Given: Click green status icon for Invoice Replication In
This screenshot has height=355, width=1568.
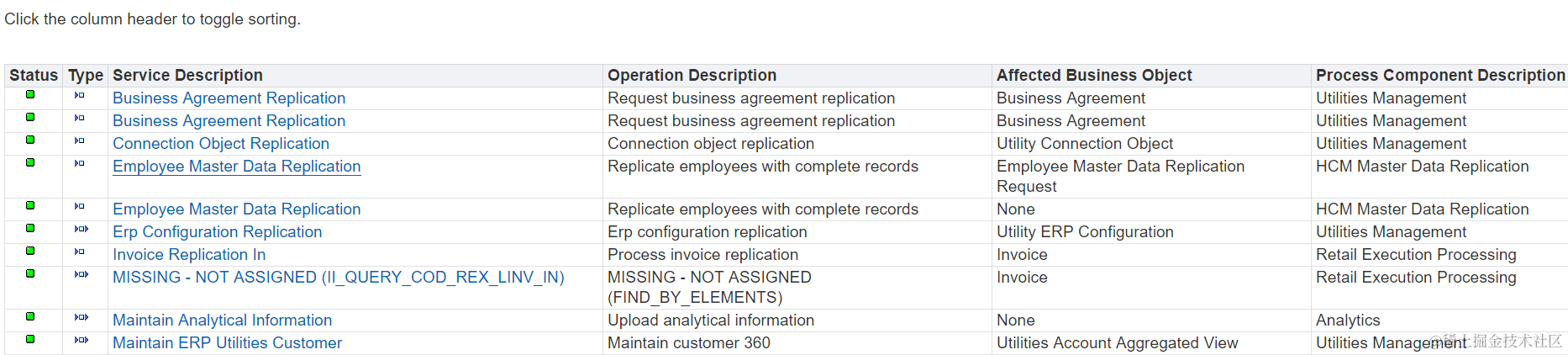Looking at the screenshot, I should tap(30, 251).
